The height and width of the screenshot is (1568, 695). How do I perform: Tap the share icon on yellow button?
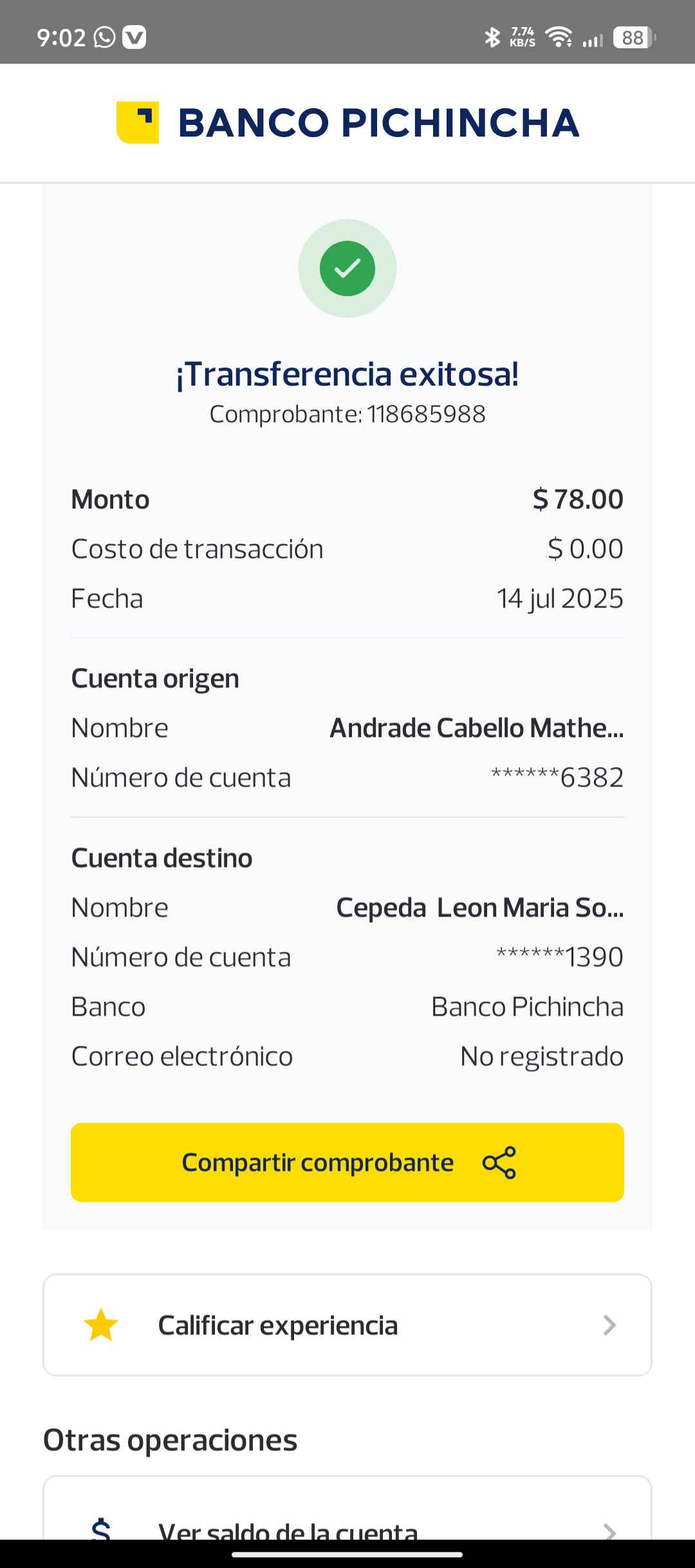[x=499, y=1162]
